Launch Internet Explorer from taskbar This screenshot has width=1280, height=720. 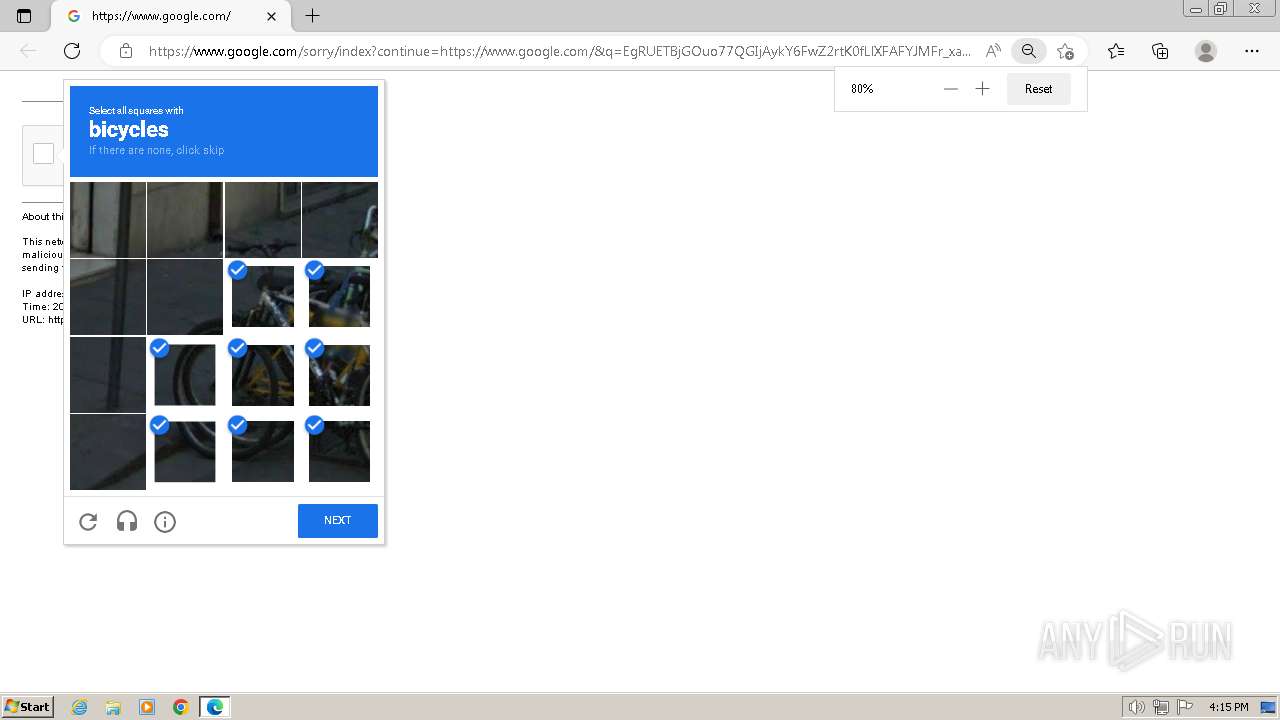coord(80,707)
